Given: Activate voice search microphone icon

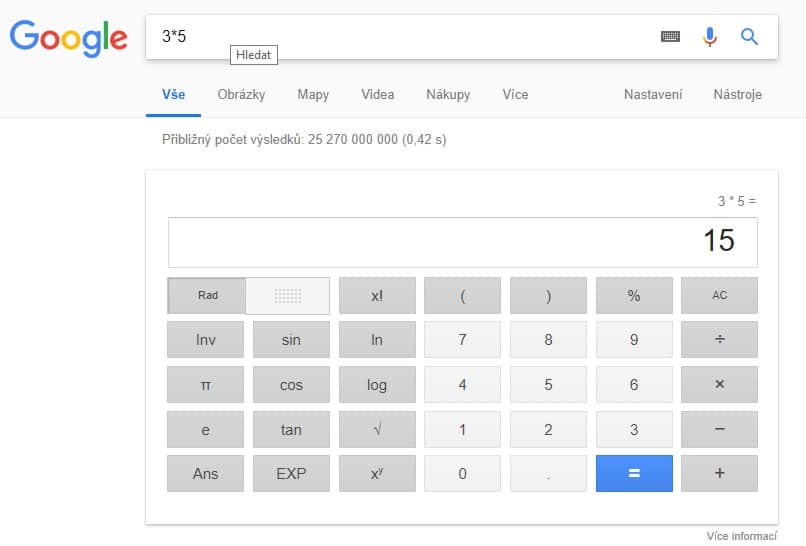Looking at the screenshot, I should 710,37.
